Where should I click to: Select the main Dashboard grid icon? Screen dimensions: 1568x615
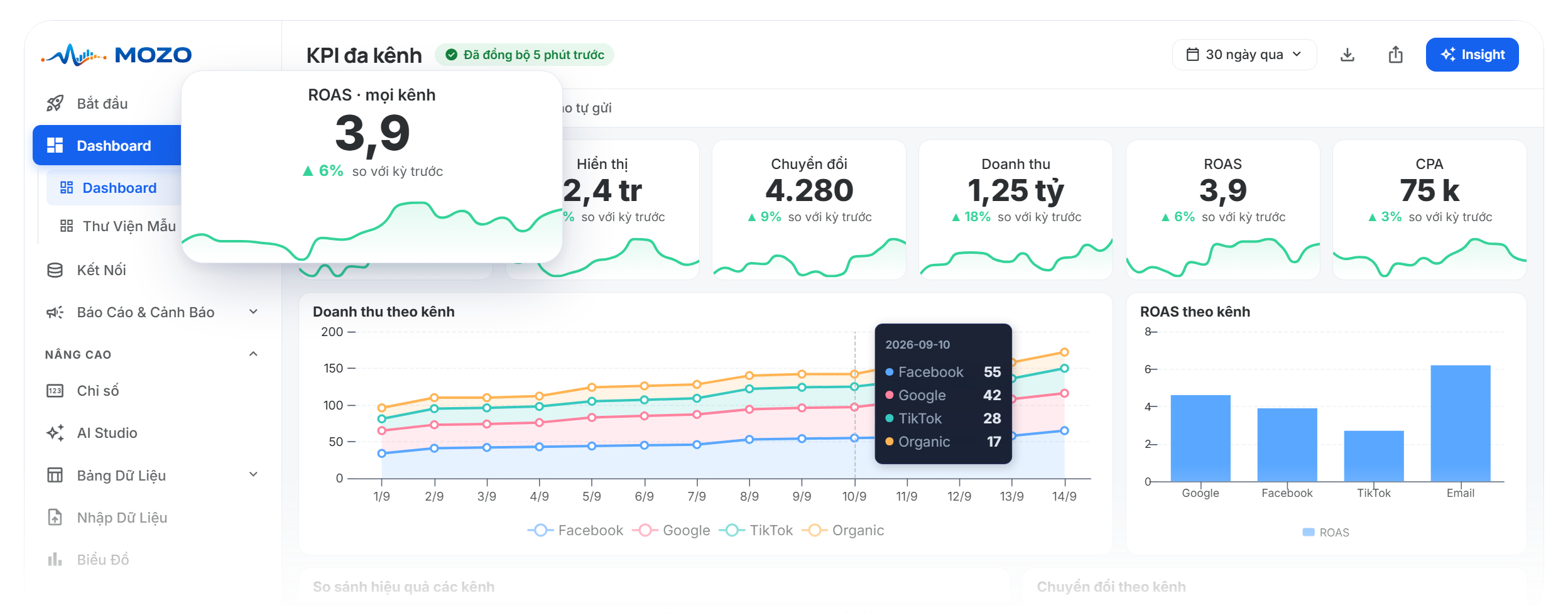(x=55, y=146)
